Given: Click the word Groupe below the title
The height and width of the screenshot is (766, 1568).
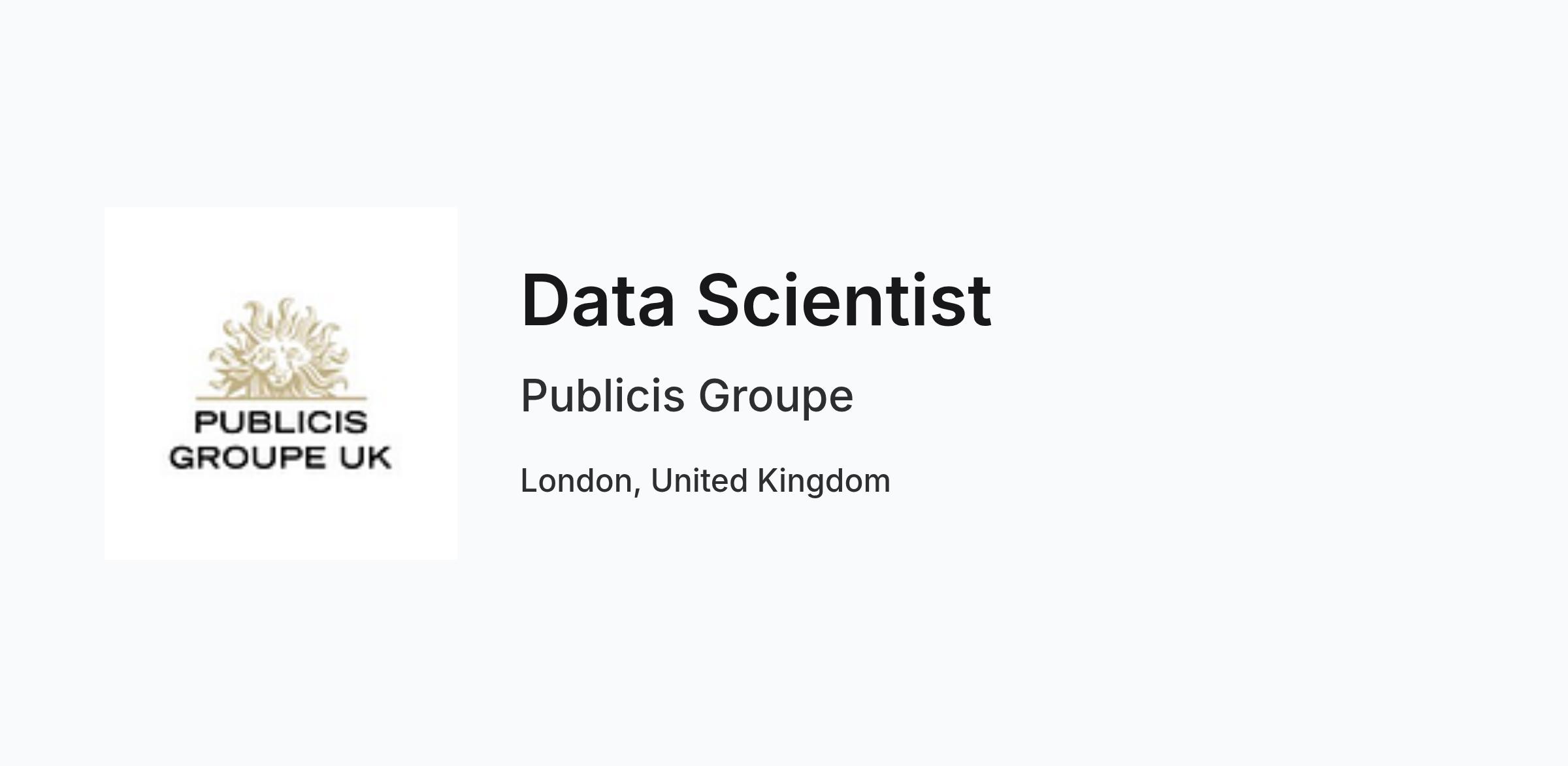Looking at the screenshot, I should (x=776, y=397).
